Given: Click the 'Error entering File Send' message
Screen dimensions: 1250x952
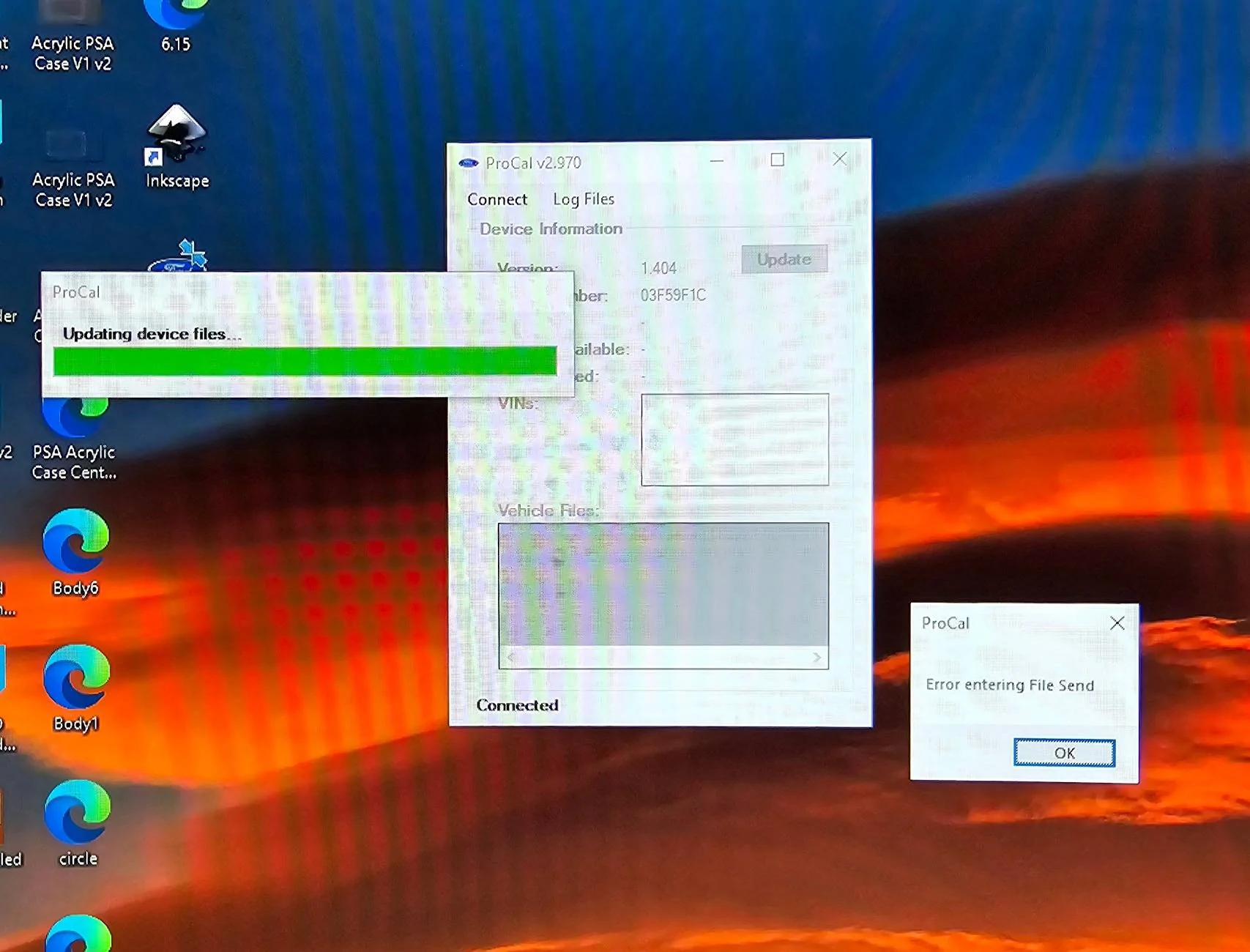Looking at the screenshot, I should 1010,685.
